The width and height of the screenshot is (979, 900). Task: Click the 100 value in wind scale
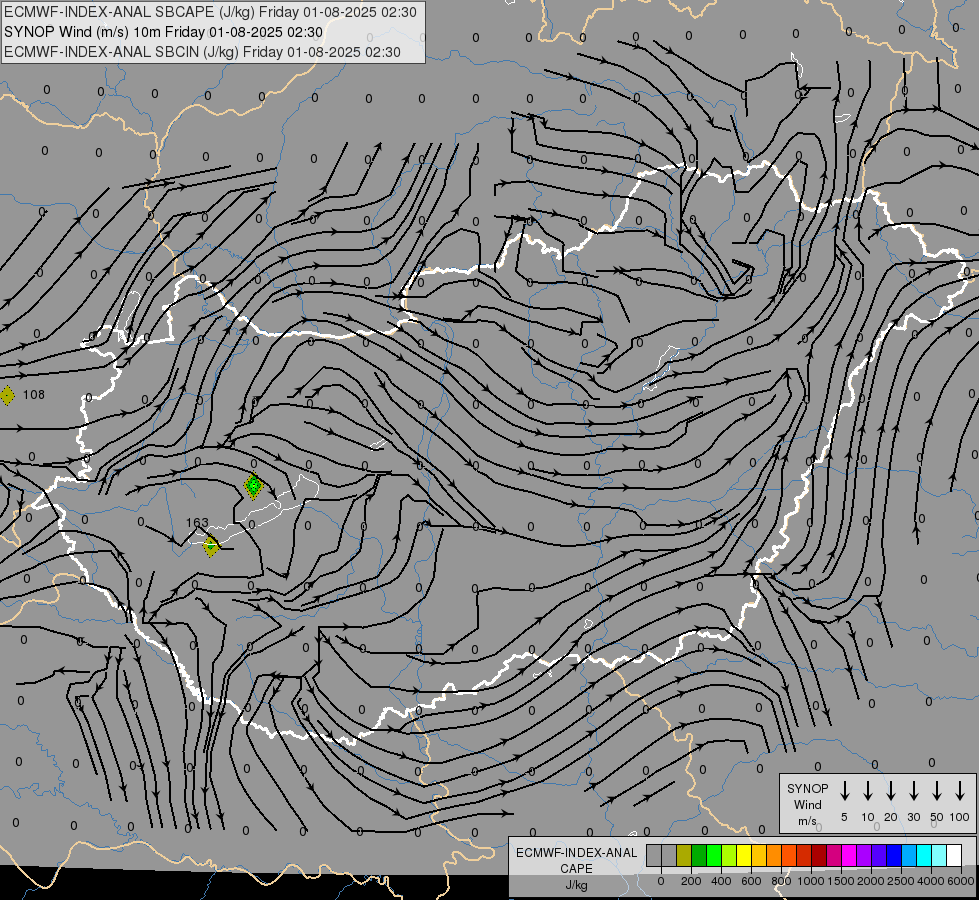(960, 817)
